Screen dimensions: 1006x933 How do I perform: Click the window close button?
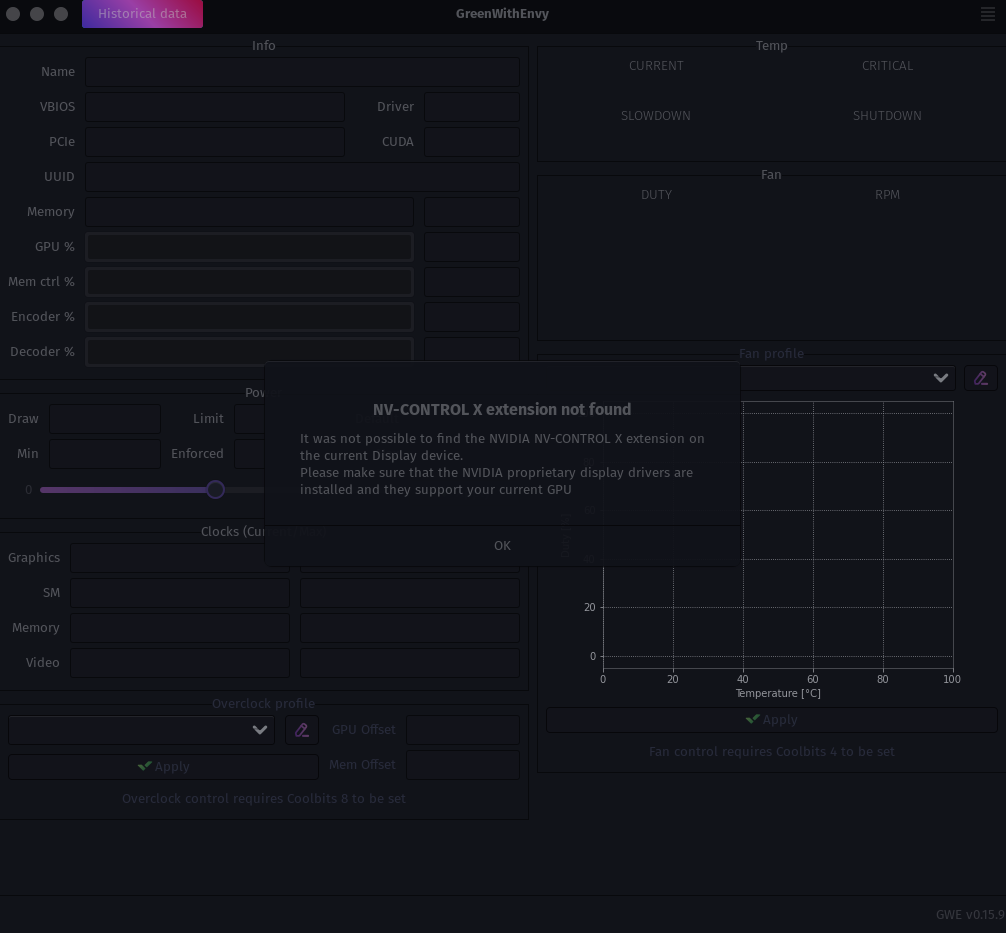(13, 13)
